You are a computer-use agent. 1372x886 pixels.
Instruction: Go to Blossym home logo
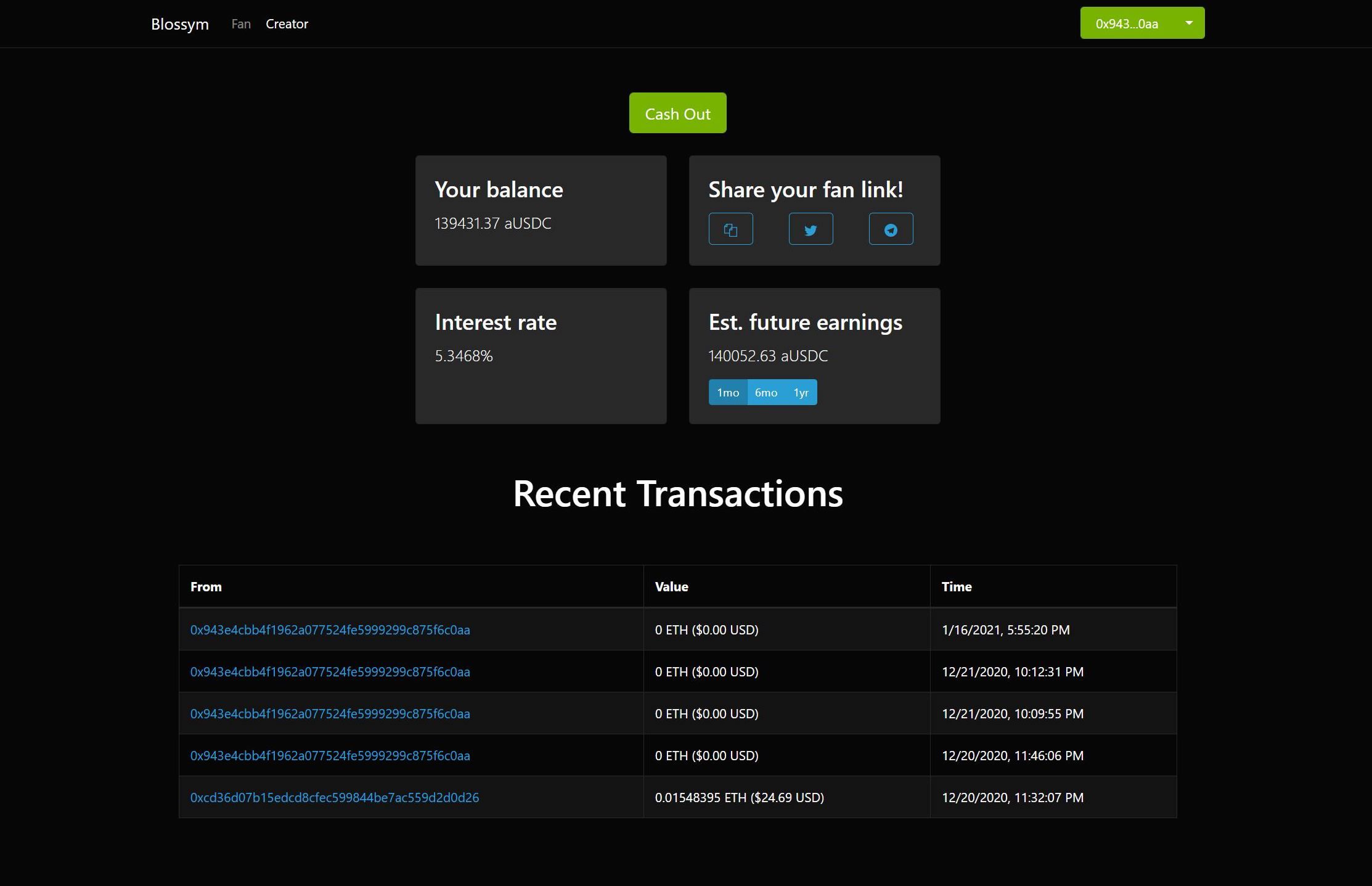[x=180, y=24]
